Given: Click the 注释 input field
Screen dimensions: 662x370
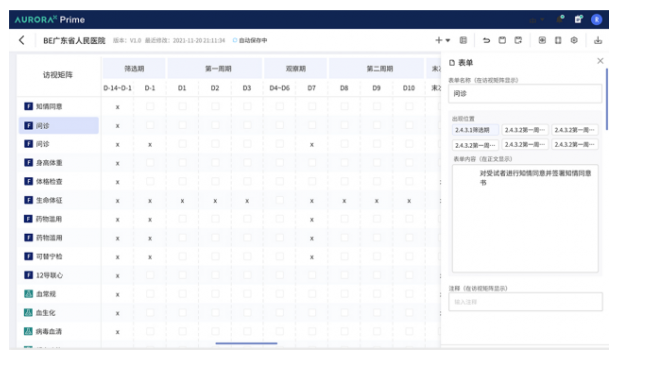Looking at the screenshot, I should coord(525,302).
